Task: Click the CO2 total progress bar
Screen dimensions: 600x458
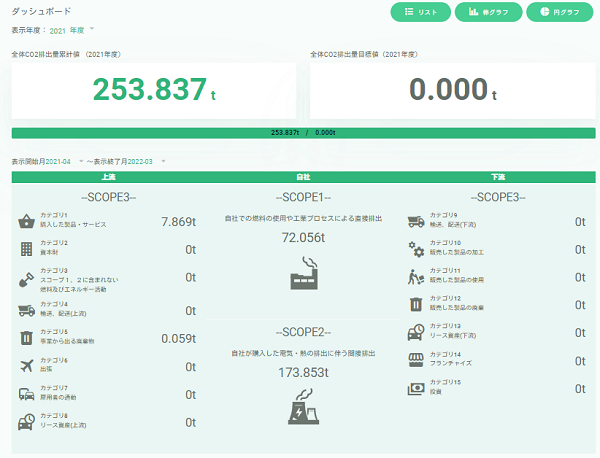Action: (x=303, y=133)
